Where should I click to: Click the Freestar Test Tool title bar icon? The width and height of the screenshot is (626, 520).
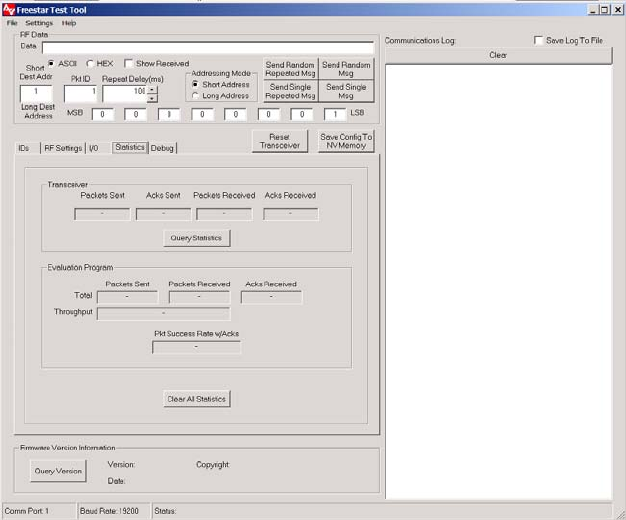pyautogui.click(x=8, y=10)
